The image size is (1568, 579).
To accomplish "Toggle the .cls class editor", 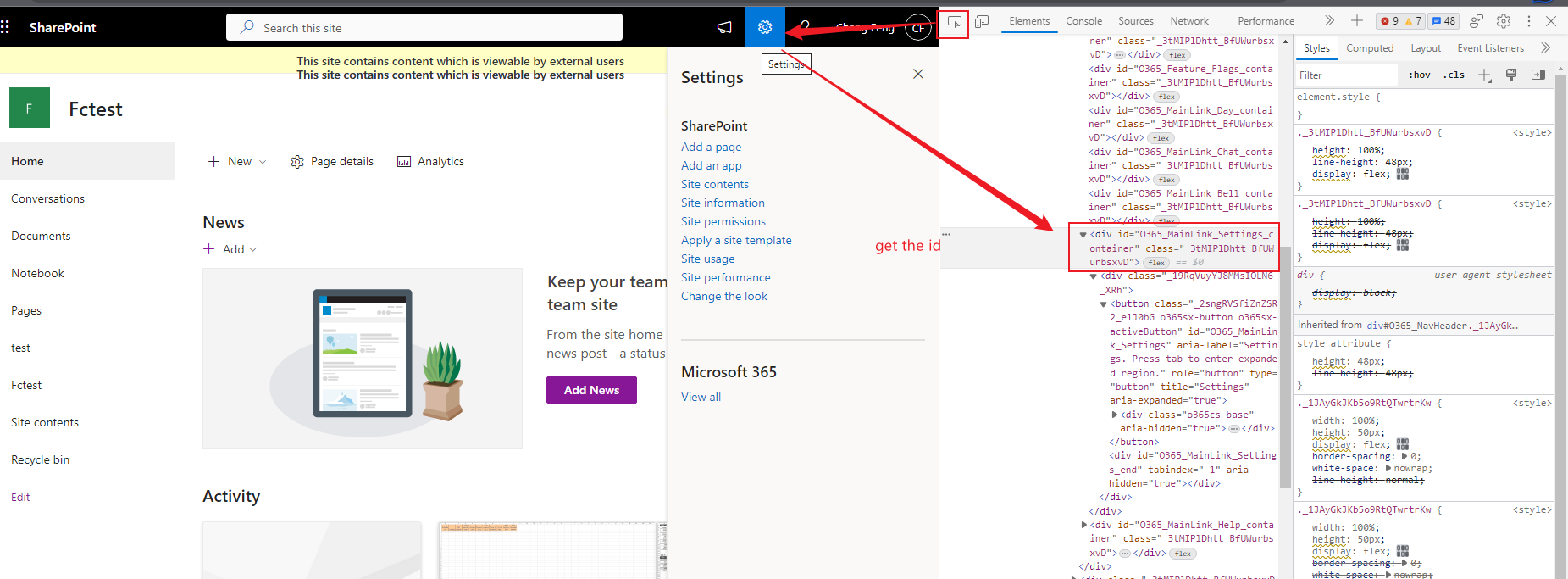I will (x=1455, y=75).
